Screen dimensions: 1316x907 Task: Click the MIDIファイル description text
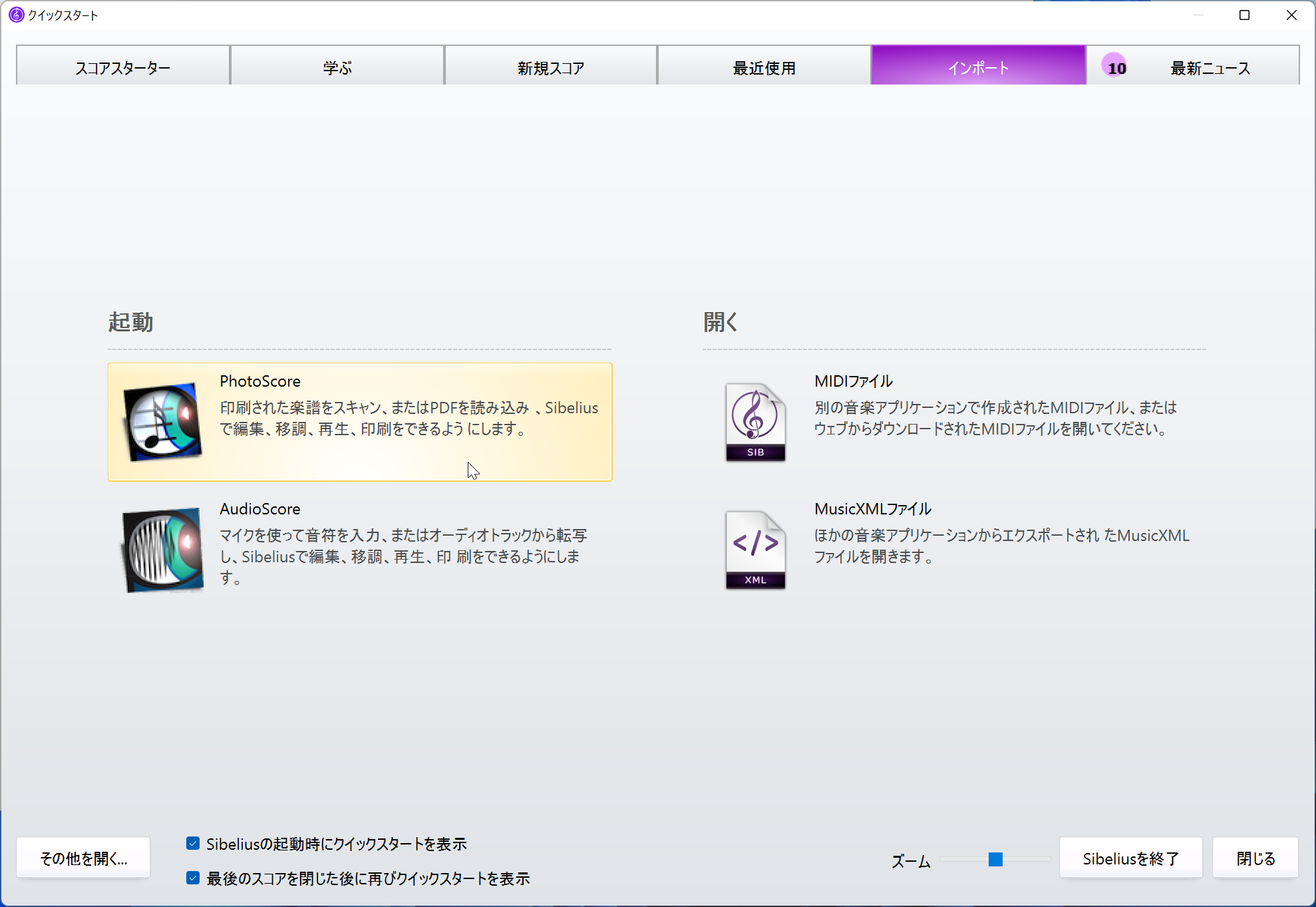point(995,418)
